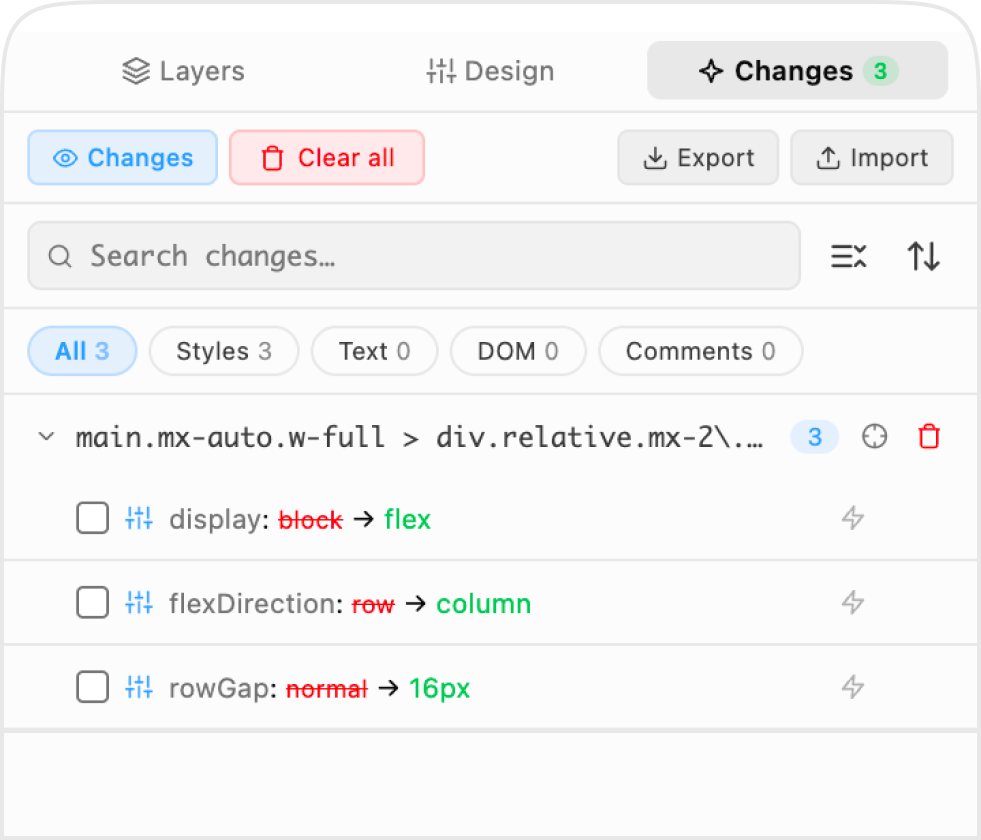The width and height of the screenshot is (981, 840).
Task: Toggle the blue Changes visibility button
Action: 123,158
